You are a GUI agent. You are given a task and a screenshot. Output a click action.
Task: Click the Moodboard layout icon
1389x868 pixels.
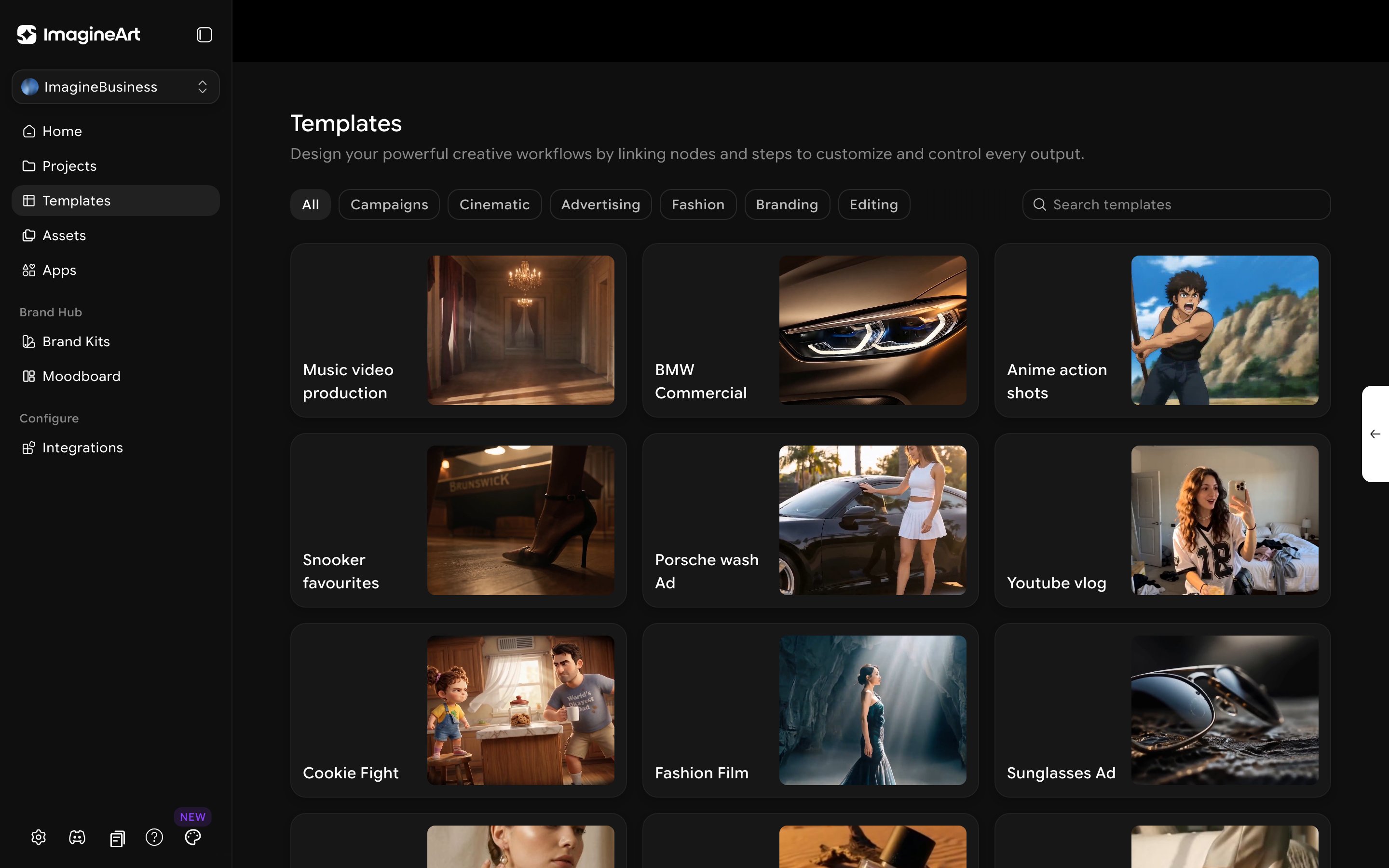tap(29, 376)
